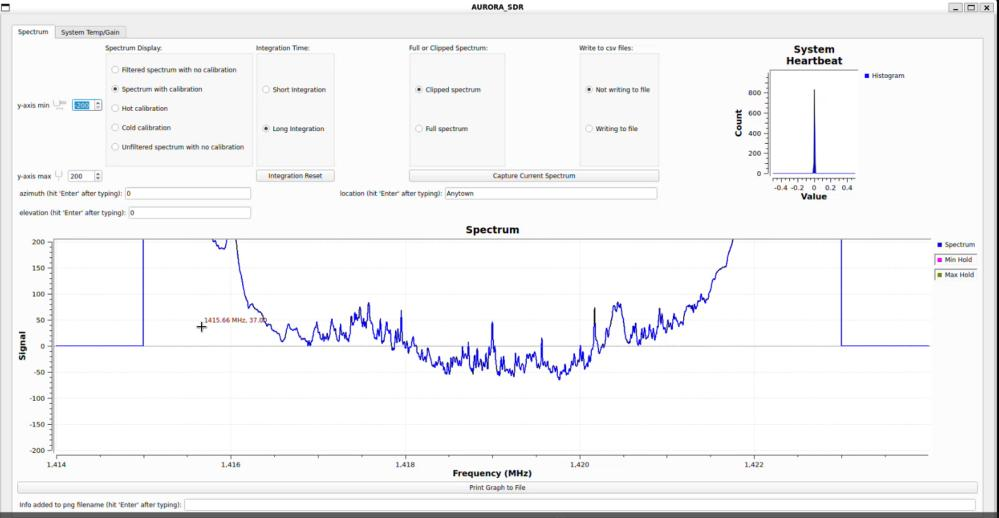Toggle the Spectrum legend color marker

click(939, 245)
